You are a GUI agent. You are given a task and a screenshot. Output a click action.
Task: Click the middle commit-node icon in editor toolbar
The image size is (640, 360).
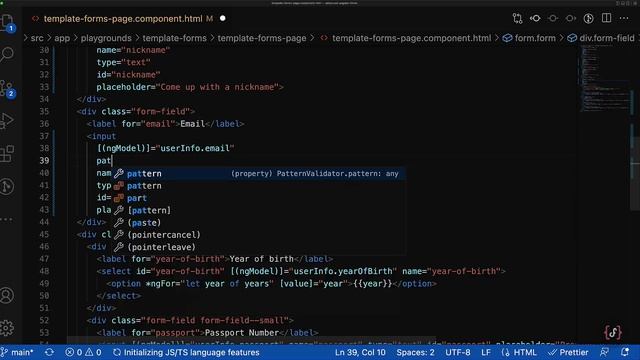pos(553,18)
